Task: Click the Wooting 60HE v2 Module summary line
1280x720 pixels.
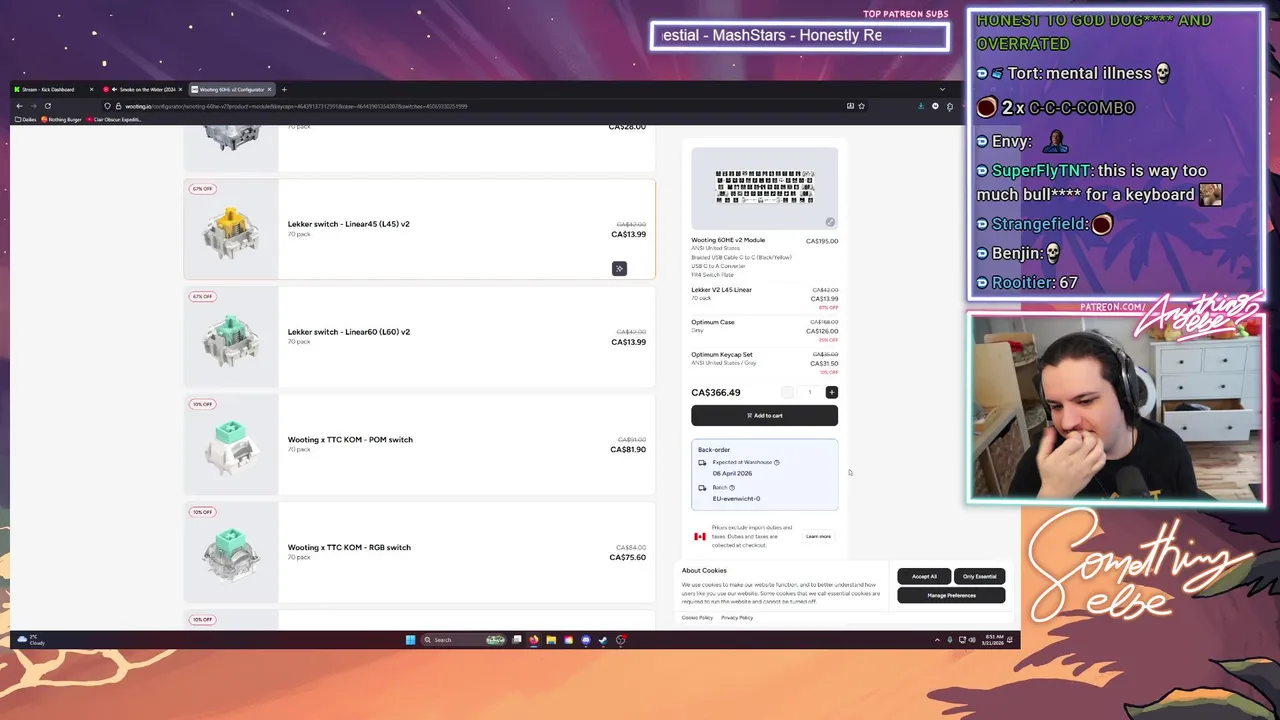Action: tap(764, 255)
